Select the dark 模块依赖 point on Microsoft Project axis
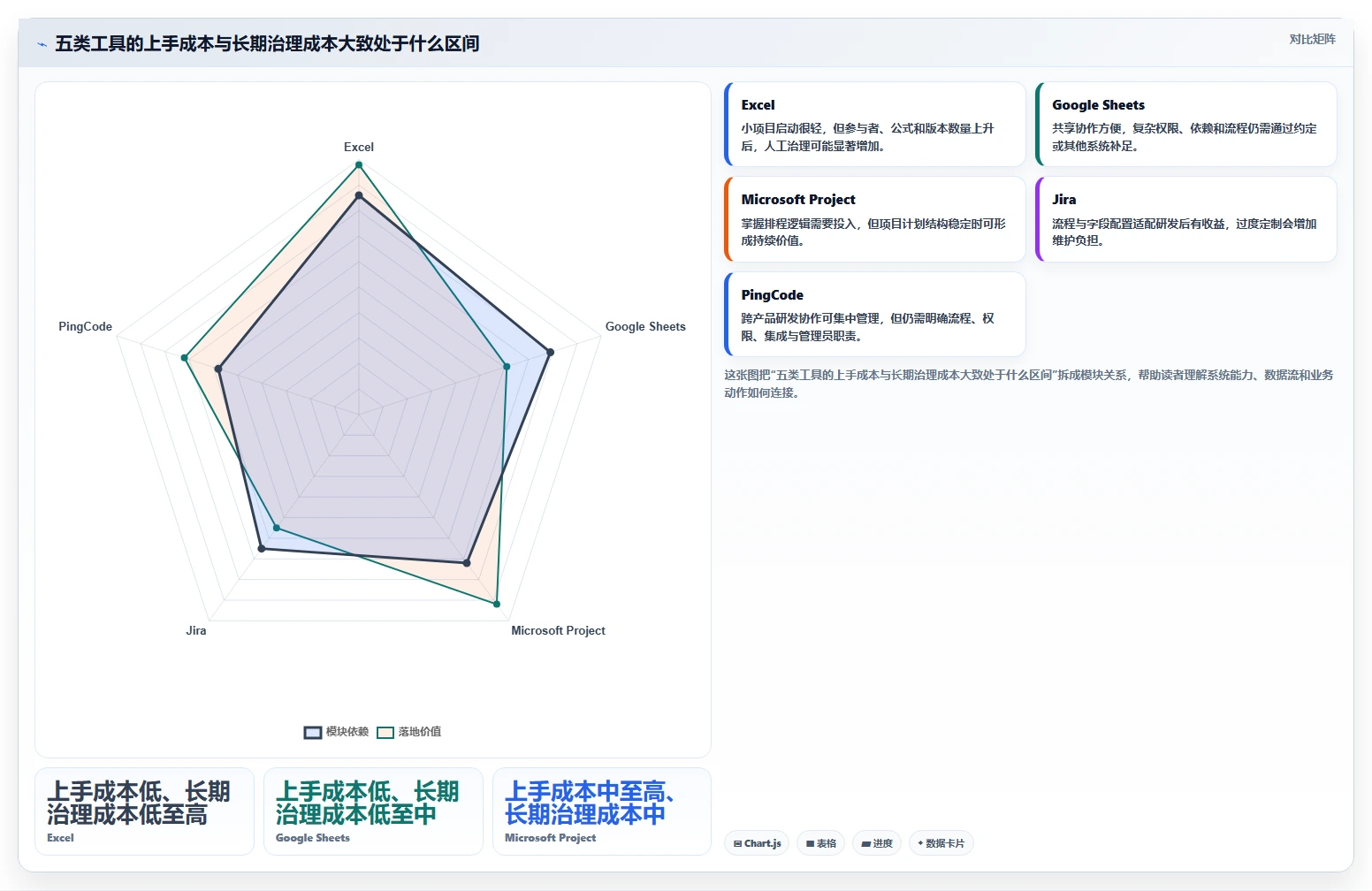 tap(467, 562)
